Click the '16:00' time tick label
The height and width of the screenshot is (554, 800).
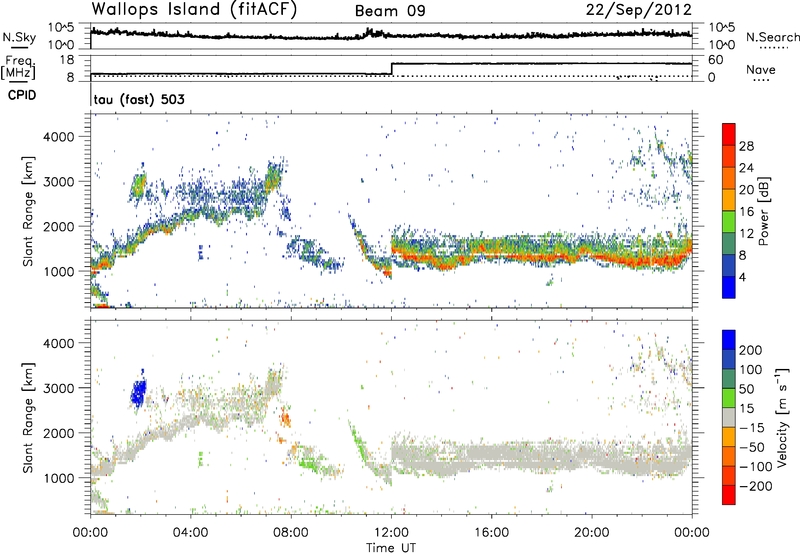click(491, 533)
